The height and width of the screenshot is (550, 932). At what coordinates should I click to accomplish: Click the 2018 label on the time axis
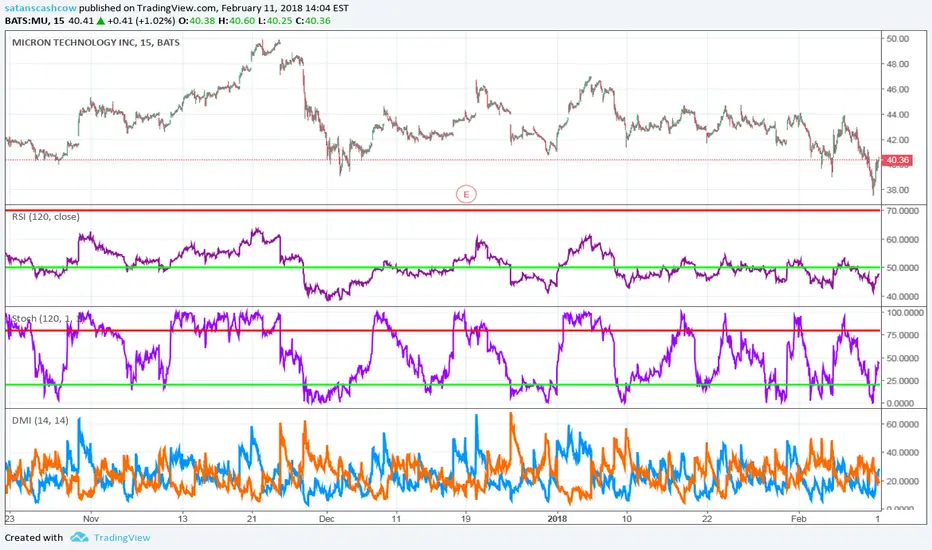coord(557,518)
